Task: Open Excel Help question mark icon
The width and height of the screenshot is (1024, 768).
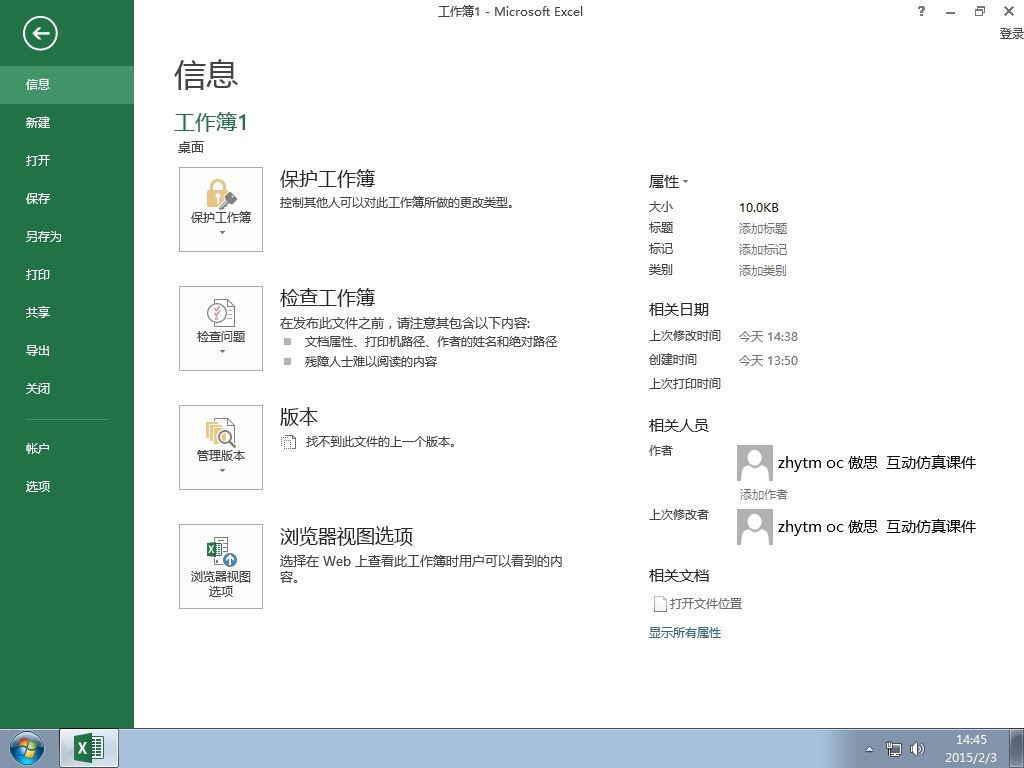Action: pyautogui.click(x=921, y=11)
